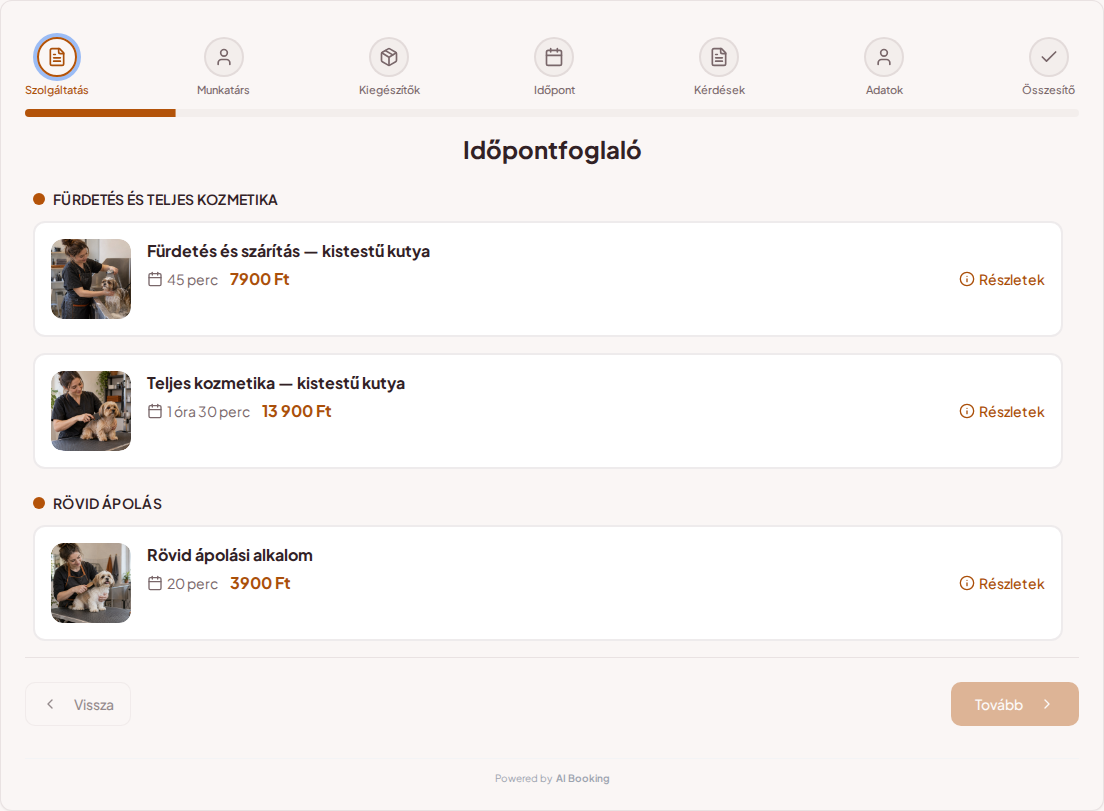The image size is (1104, 811).
Task: Select the Rövid ápolási alkalom title
Action: [230, 555]
